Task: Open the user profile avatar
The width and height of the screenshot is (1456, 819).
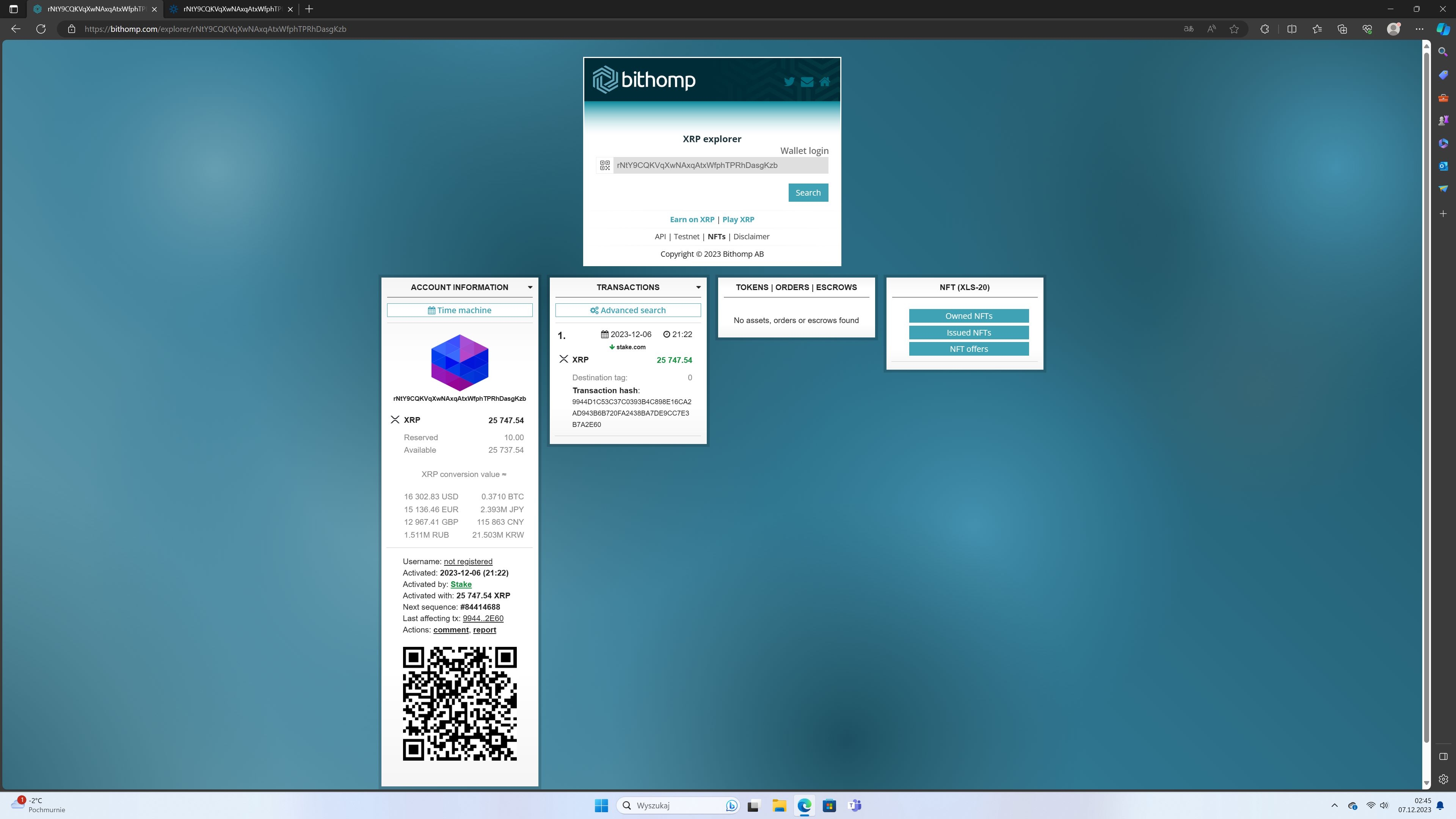Action: click(1394, 29)
